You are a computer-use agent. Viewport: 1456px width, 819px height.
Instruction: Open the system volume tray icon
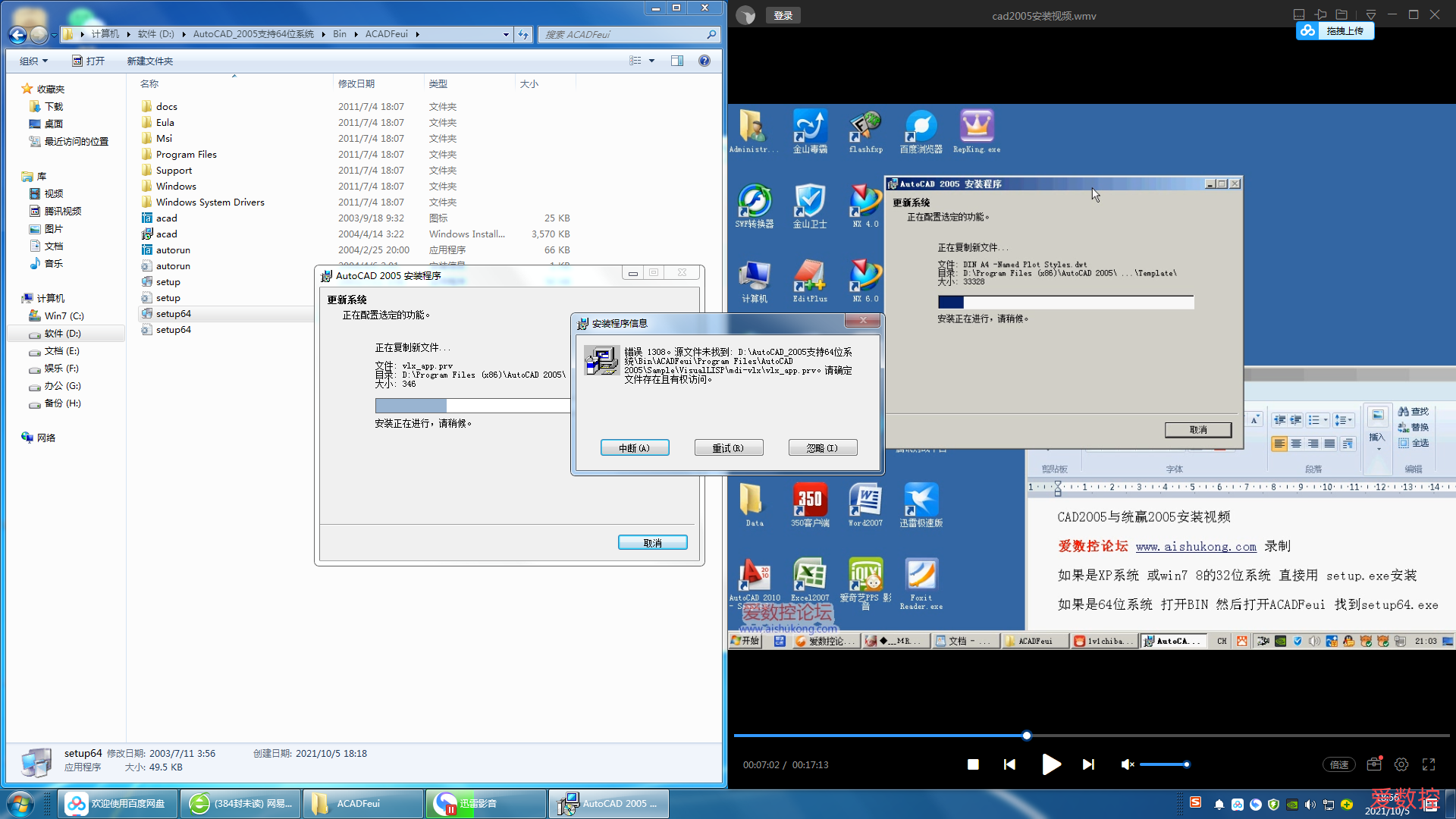[1310, 805]
